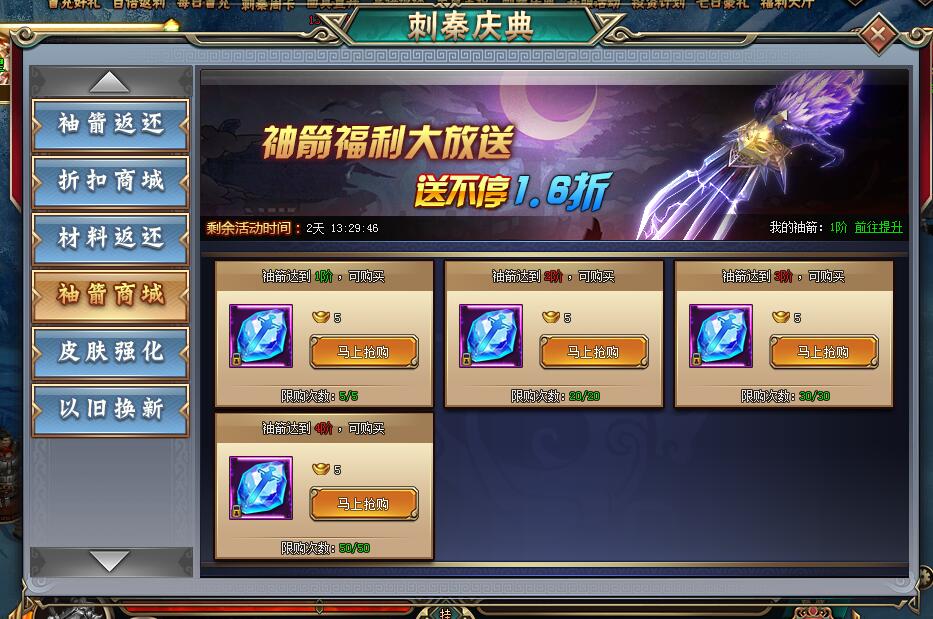Click the blue crystal item for tier 2
Image resolution: width=933 pixels, height=619 pixels.
(490, 336)
